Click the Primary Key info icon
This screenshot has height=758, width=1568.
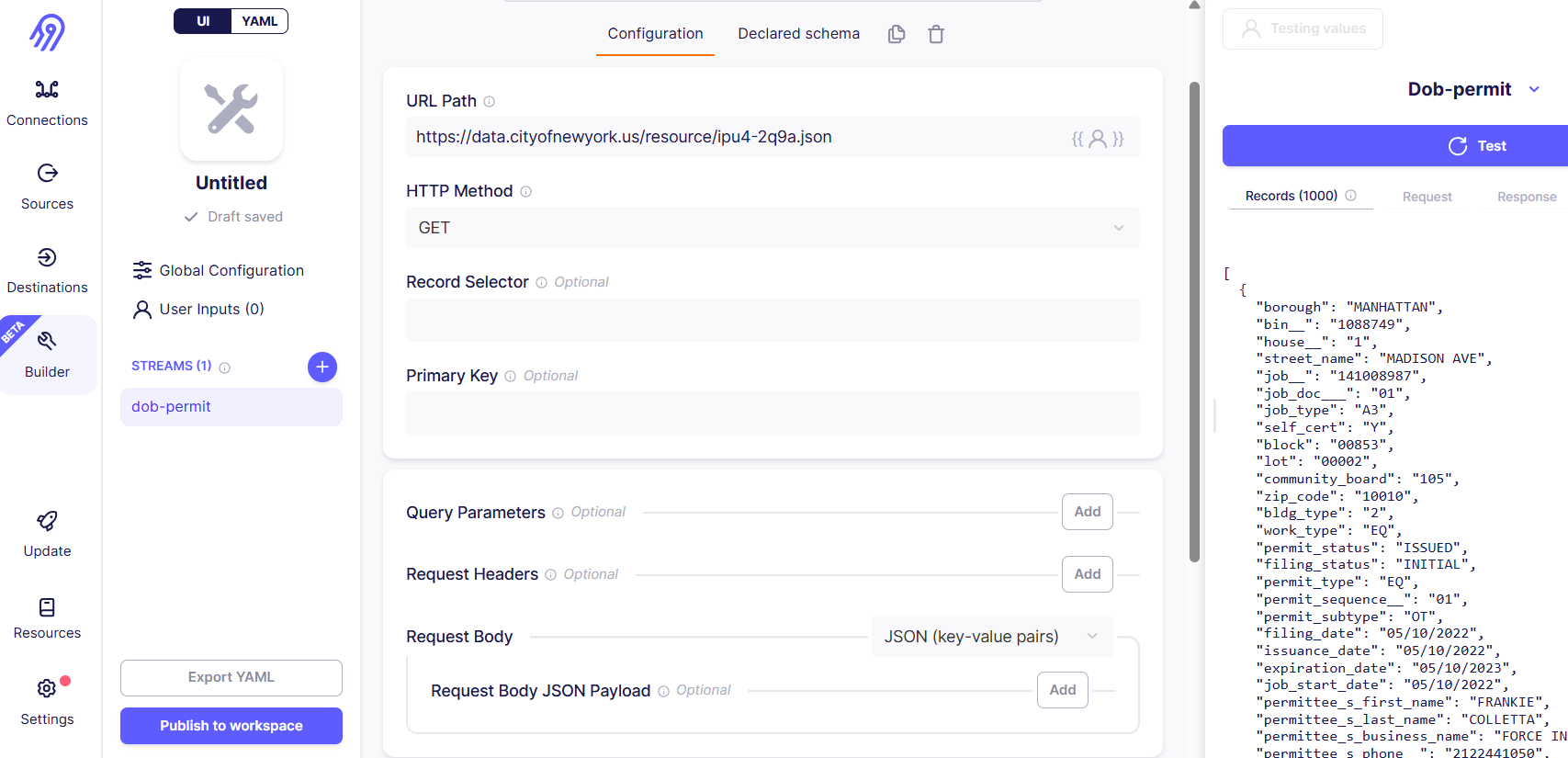(511, 376)
